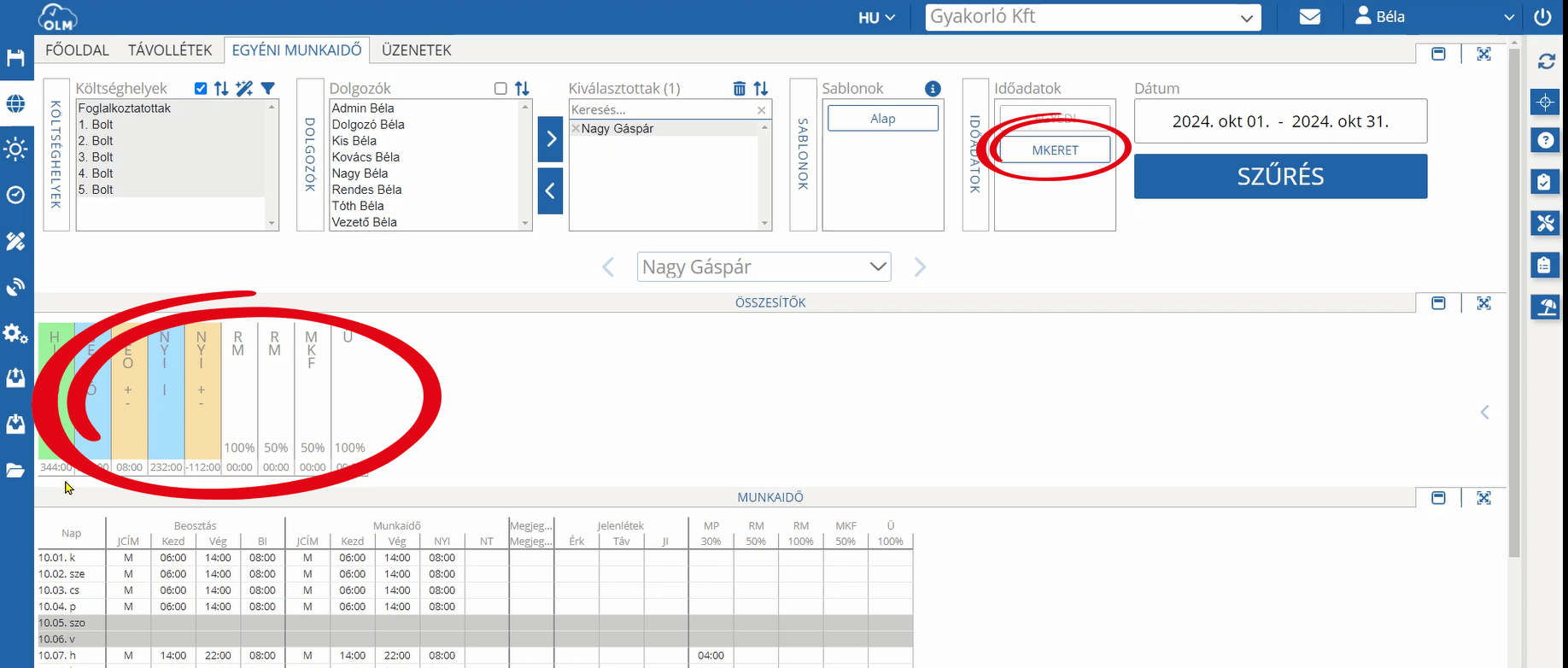Viewport: 1568px width, 668px height.
Task: Select the MKERET time data button
Action: [x=1055, y=150]
